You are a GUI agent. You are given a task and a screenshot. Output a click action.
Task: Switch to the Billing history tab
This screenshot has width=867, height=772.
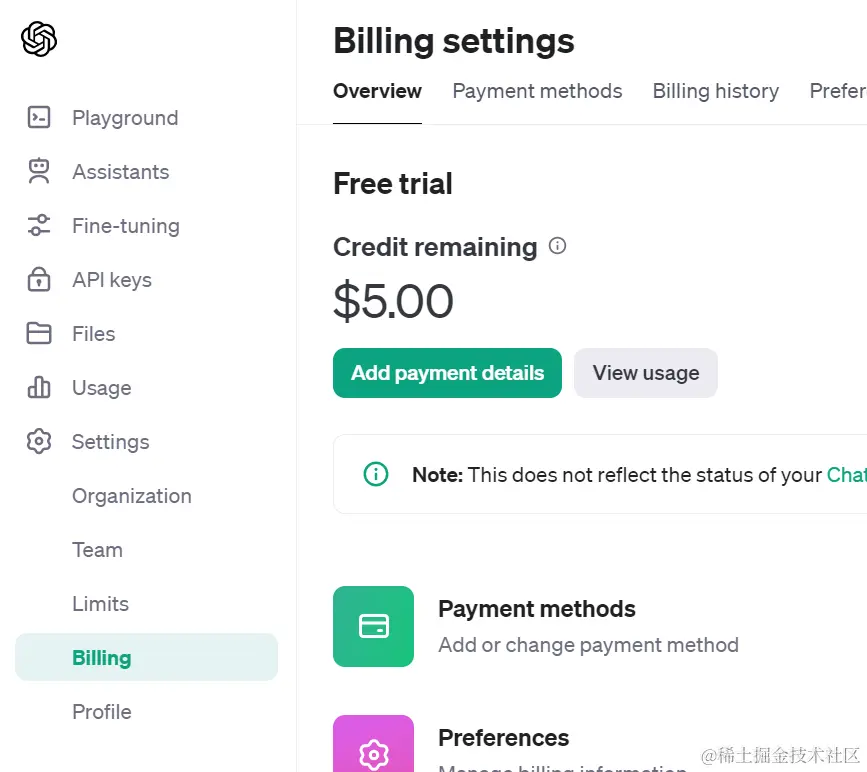coord(715,91)
